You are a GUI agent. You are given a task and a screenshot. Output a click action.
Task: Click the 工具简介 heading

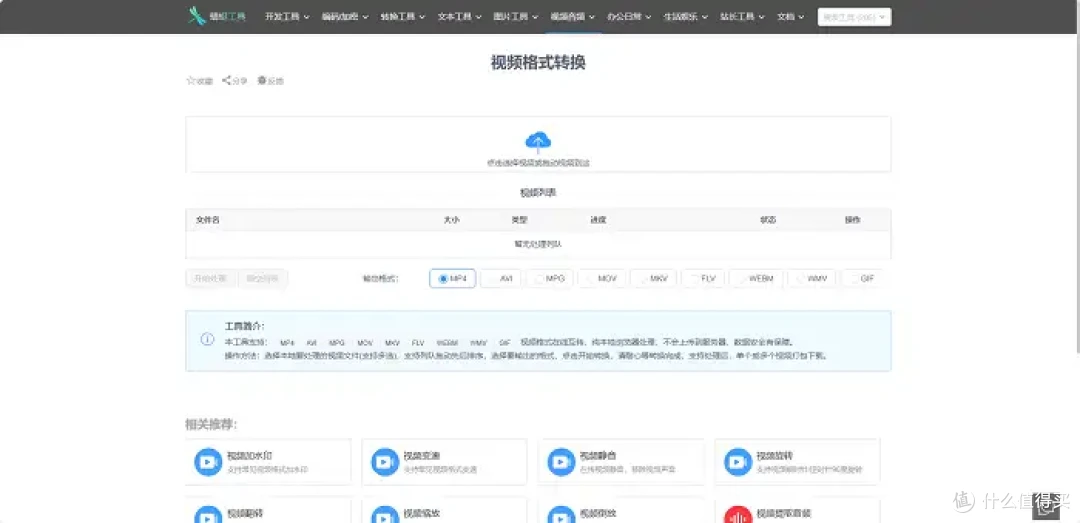(245, 326)
